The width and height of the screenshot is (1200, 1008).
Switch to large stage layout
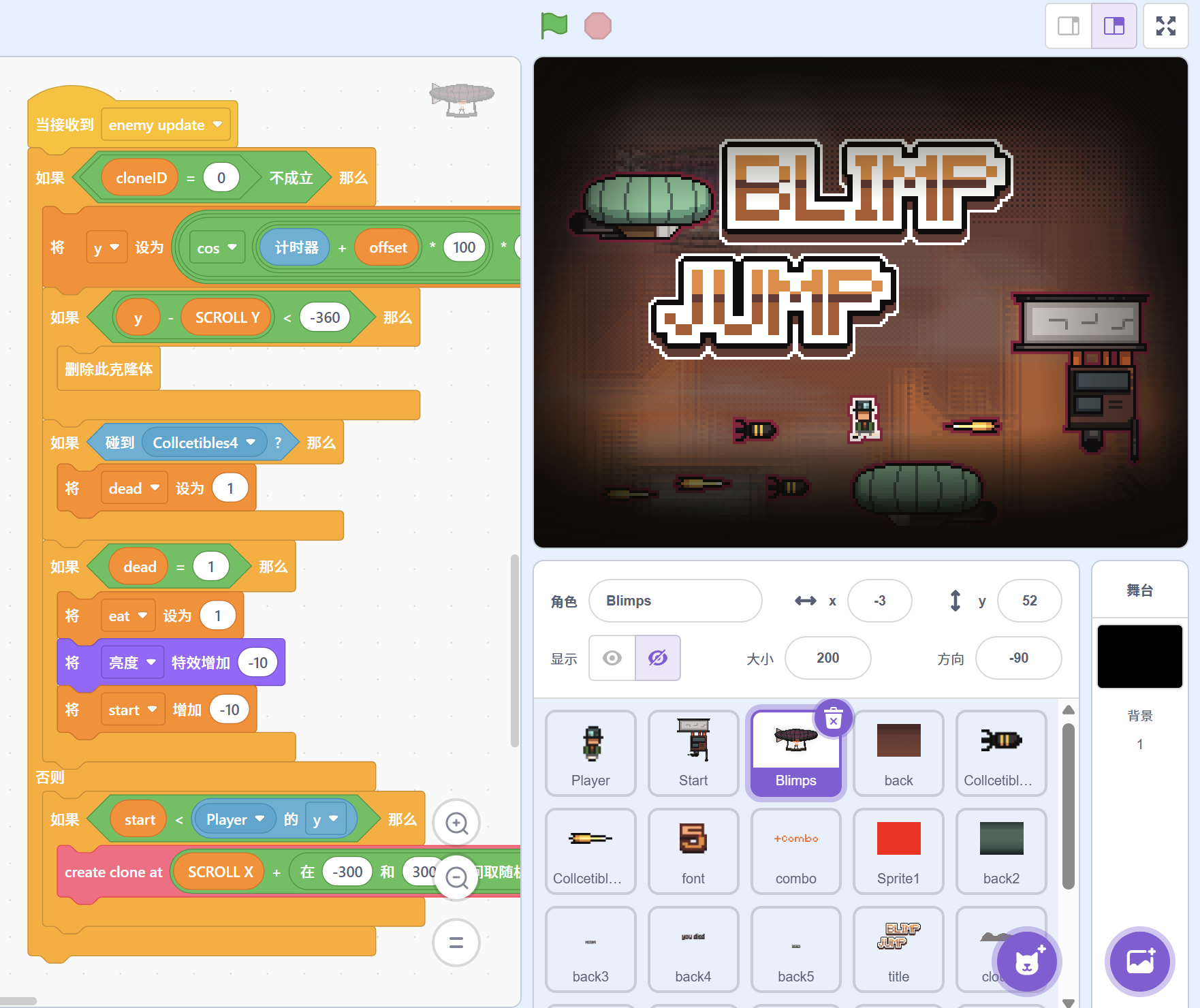tap(1114, 26)
